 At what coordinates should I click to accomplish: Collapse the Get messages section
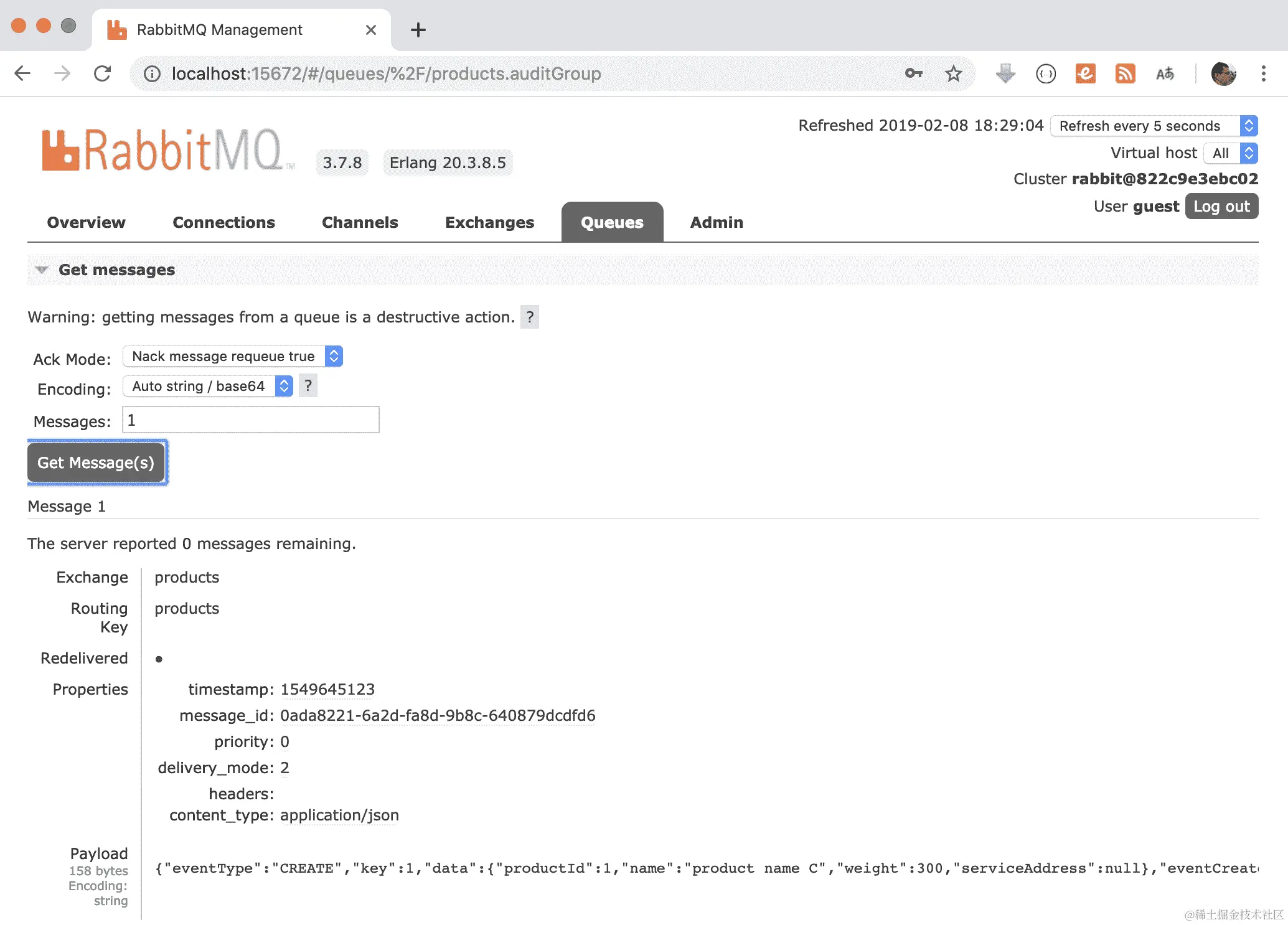tap(42, 270)
